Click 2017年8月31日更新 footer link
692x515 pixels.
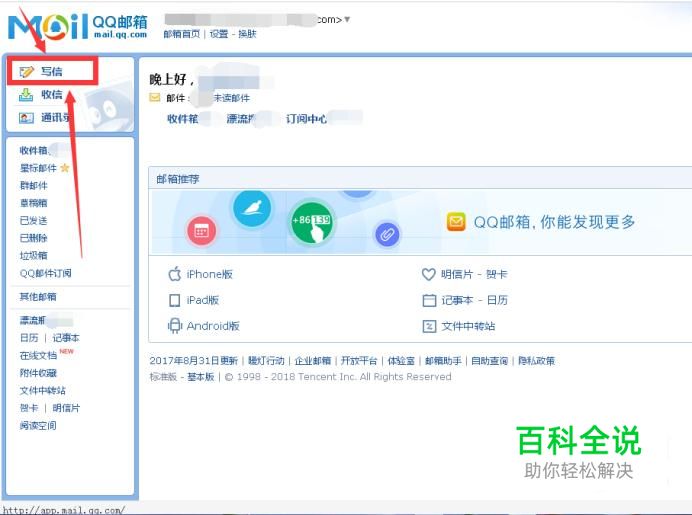pos(194,361)
